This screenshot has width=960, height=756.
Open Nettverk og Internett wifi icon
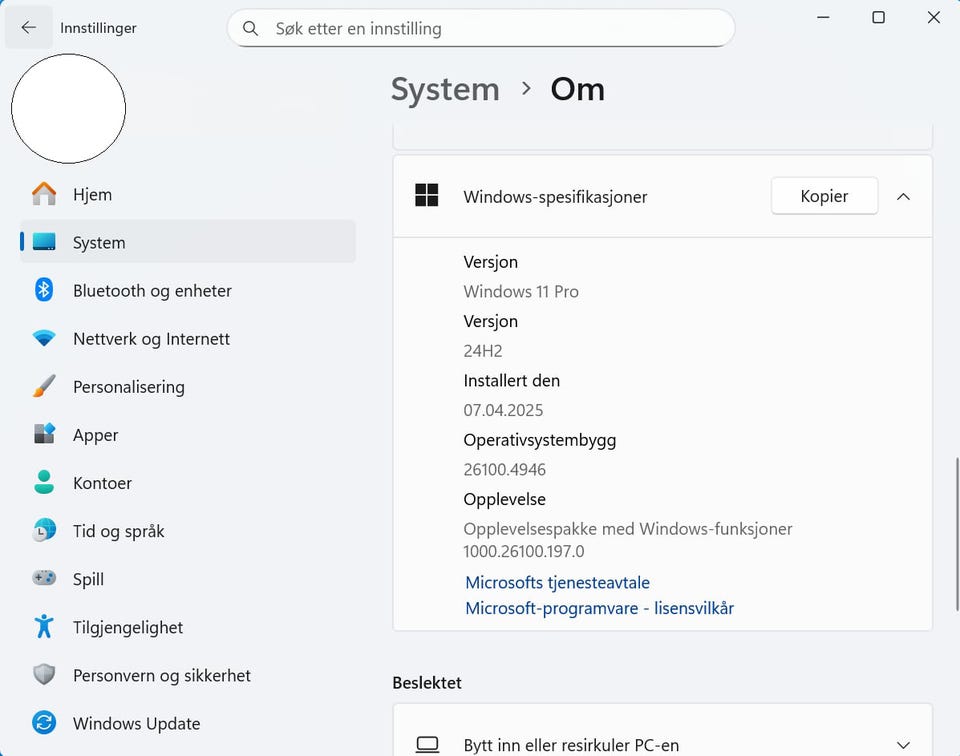[44, 338]
